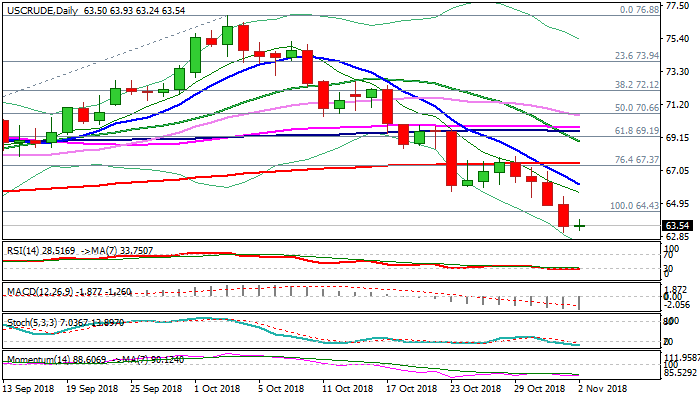Select the 19 Sep 2018 date label
Screen dimensions: 700x400
[92, 388]
